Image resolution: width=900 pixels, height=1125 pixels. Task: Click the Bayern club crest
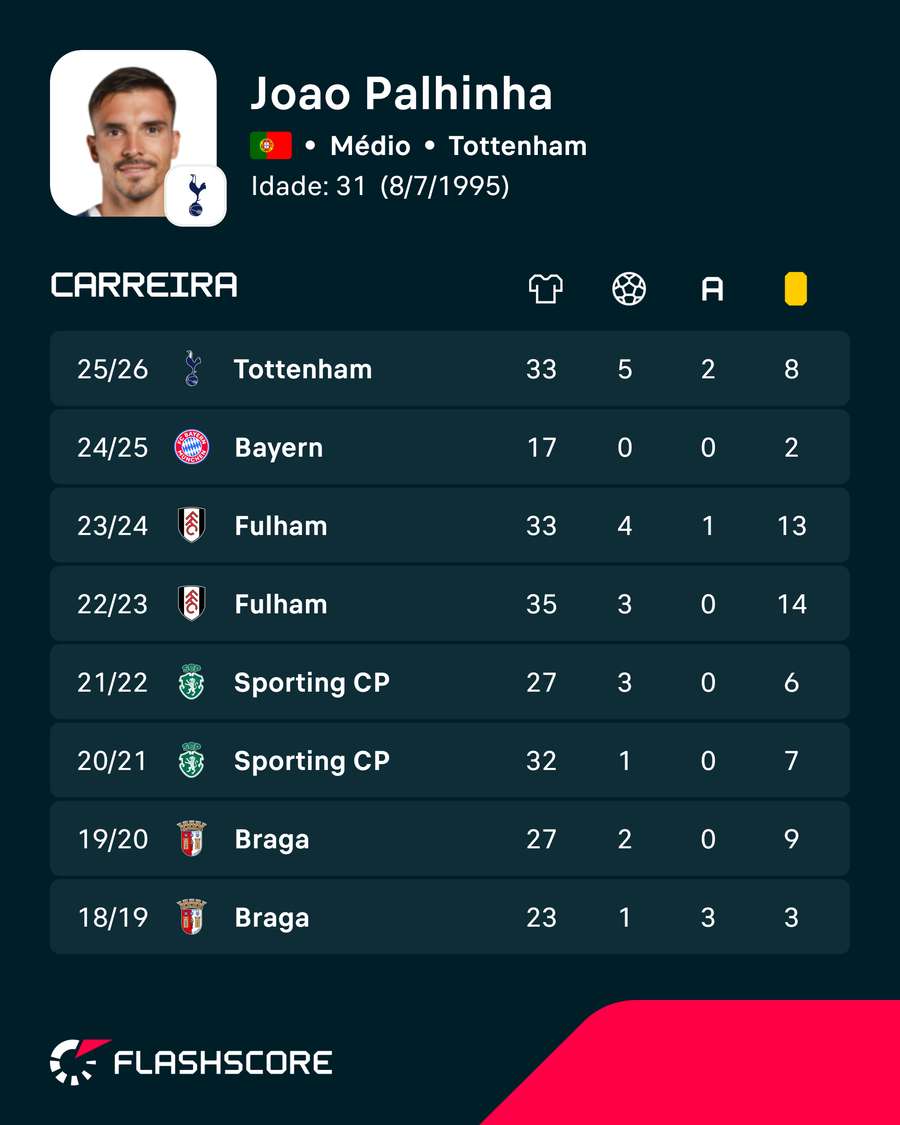[x=192, y=447]
